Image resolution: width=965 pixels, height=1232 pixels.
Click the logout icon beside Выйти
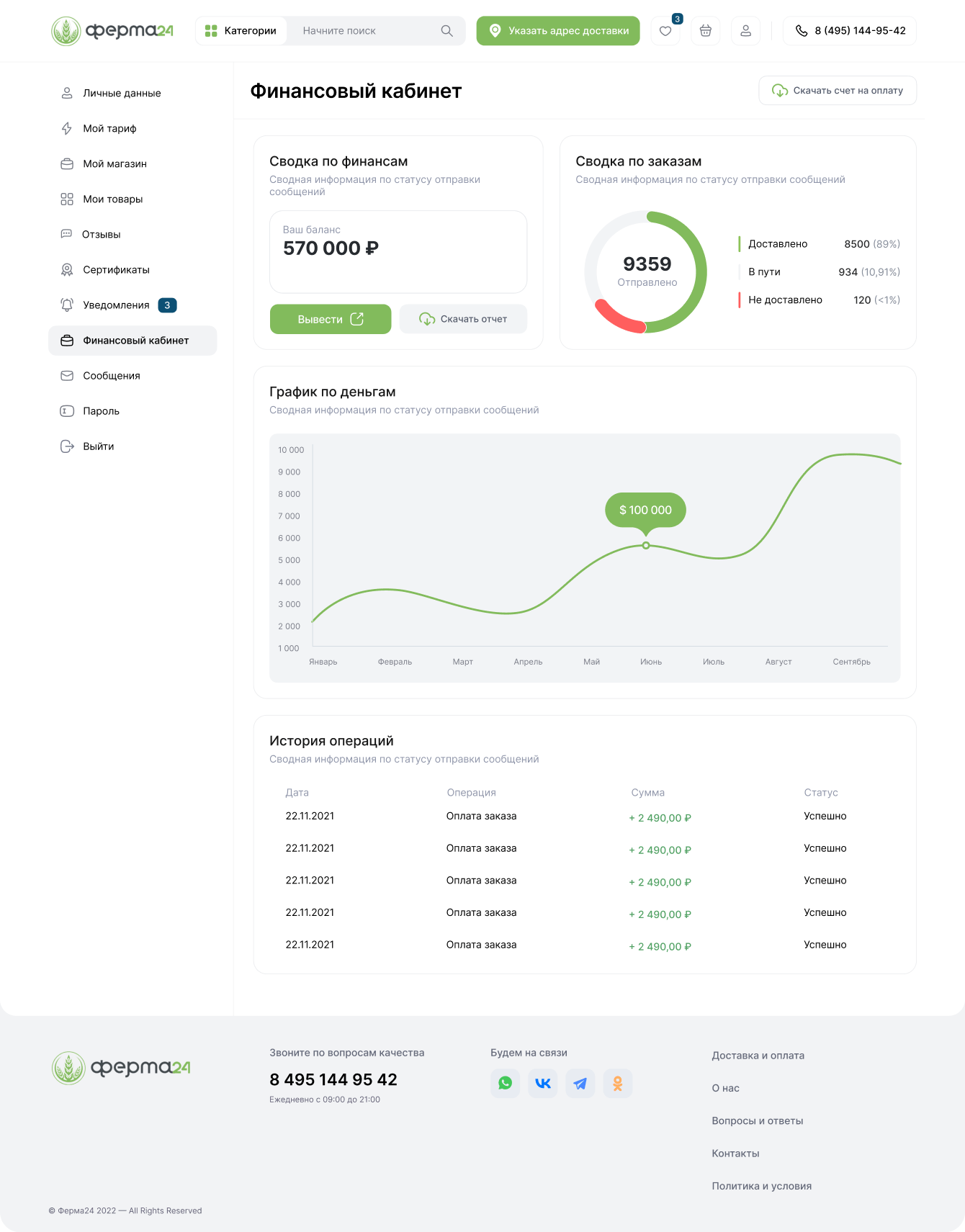(67, 446)
